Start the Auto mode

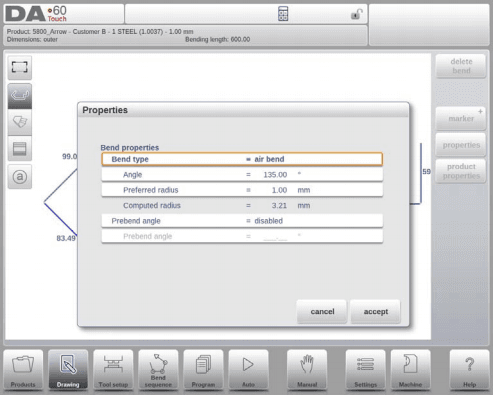248,369
